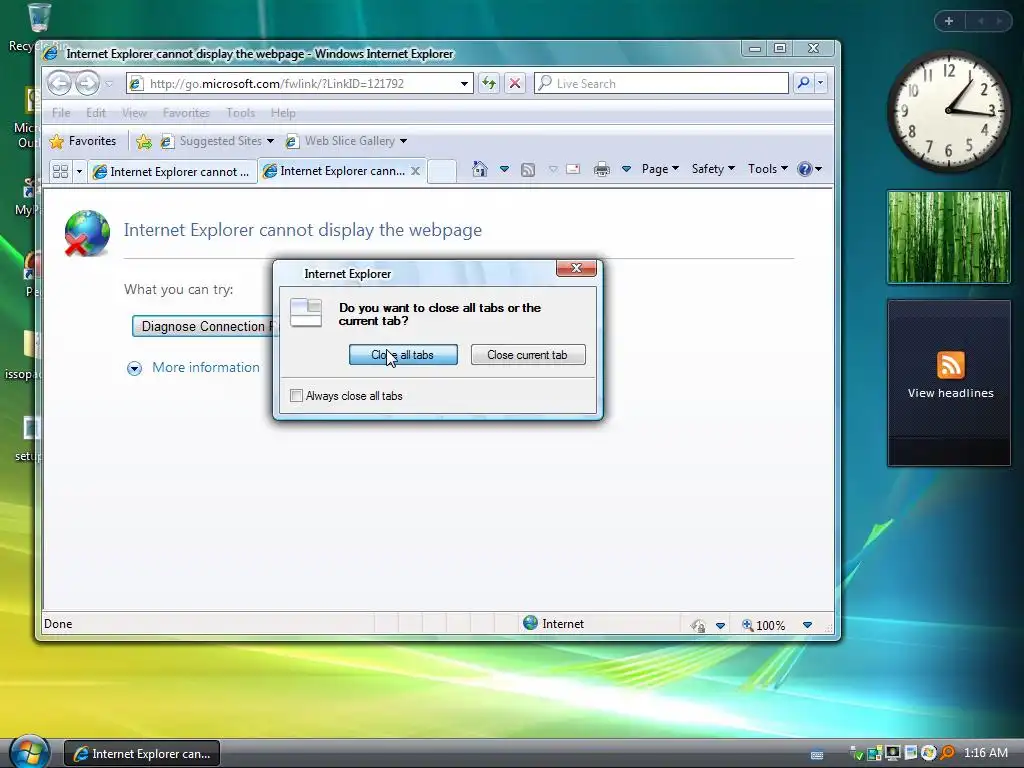Refresh the page with the green arrows icon
The image size is (1024, 768).
click(488, 84)
